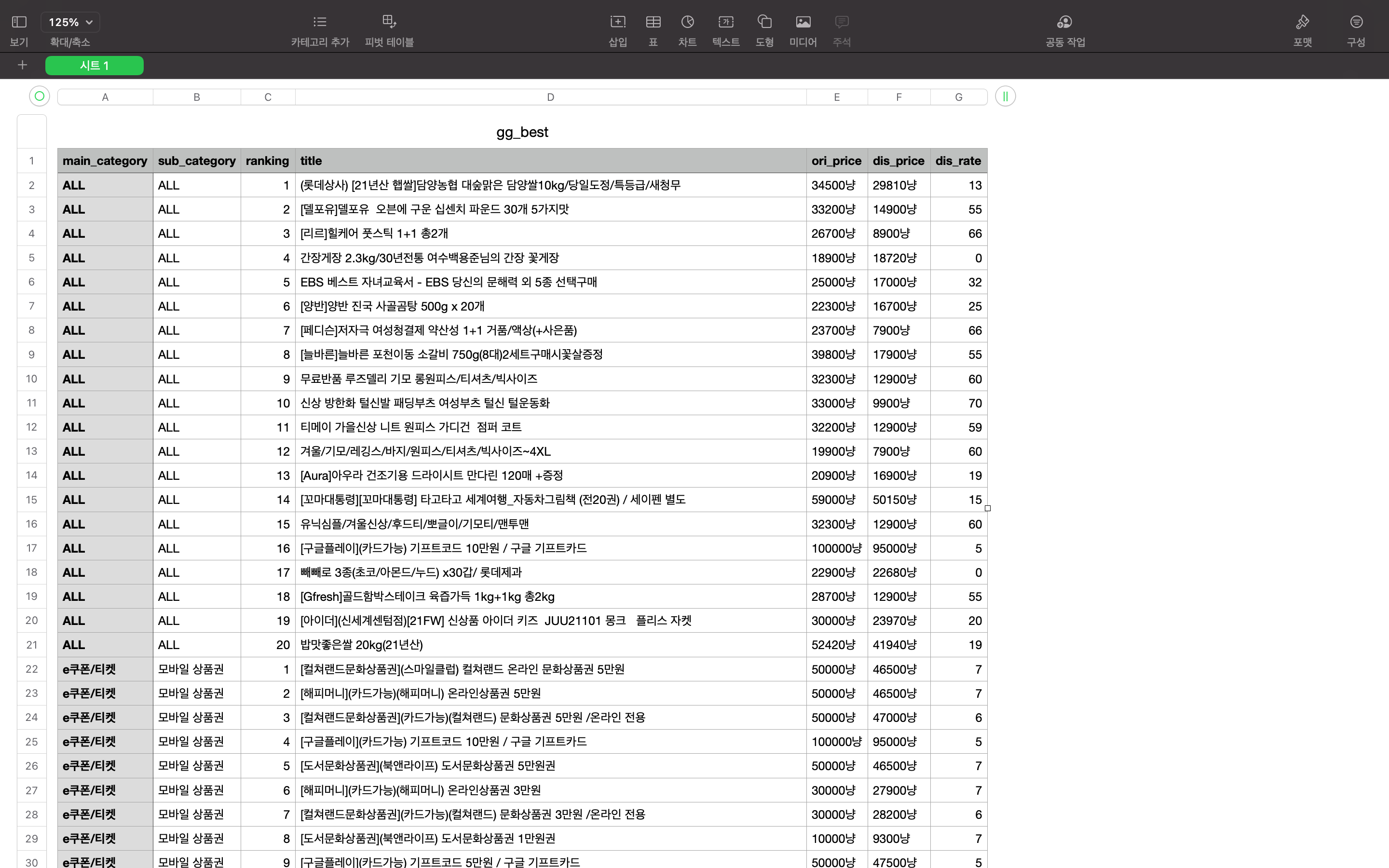Add a new sheet with plus button

[x=22, y=65]
